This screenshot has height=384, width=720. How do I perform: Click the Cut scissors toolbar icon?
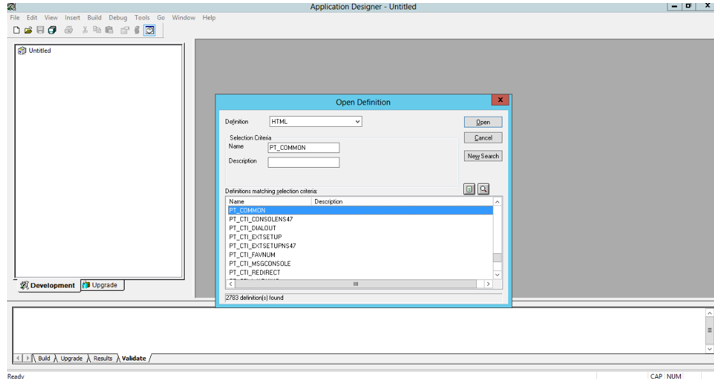(85, 30)
